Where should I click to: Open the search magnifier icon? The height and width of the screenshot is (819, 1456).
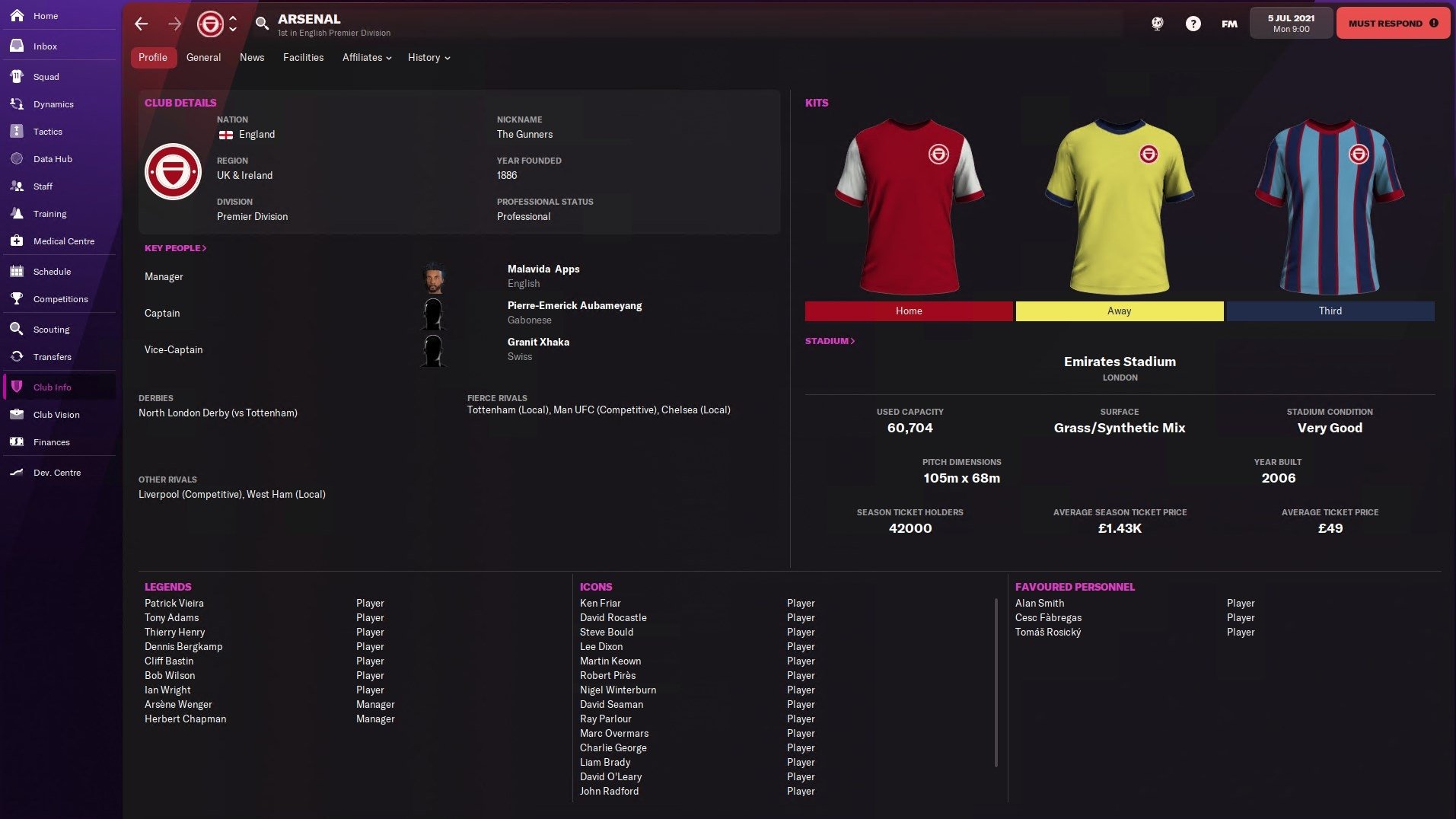(262, 24)
